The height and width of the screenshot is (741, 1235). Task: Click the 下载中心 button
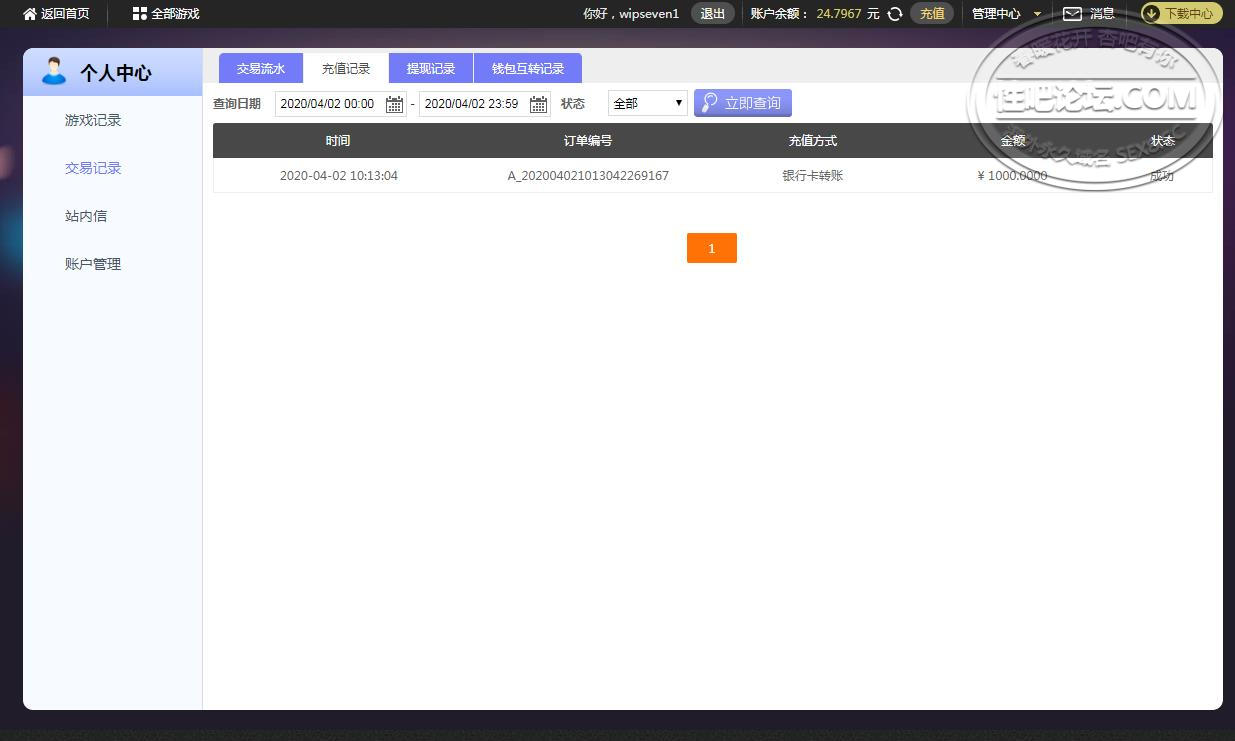click(1182, 14)
